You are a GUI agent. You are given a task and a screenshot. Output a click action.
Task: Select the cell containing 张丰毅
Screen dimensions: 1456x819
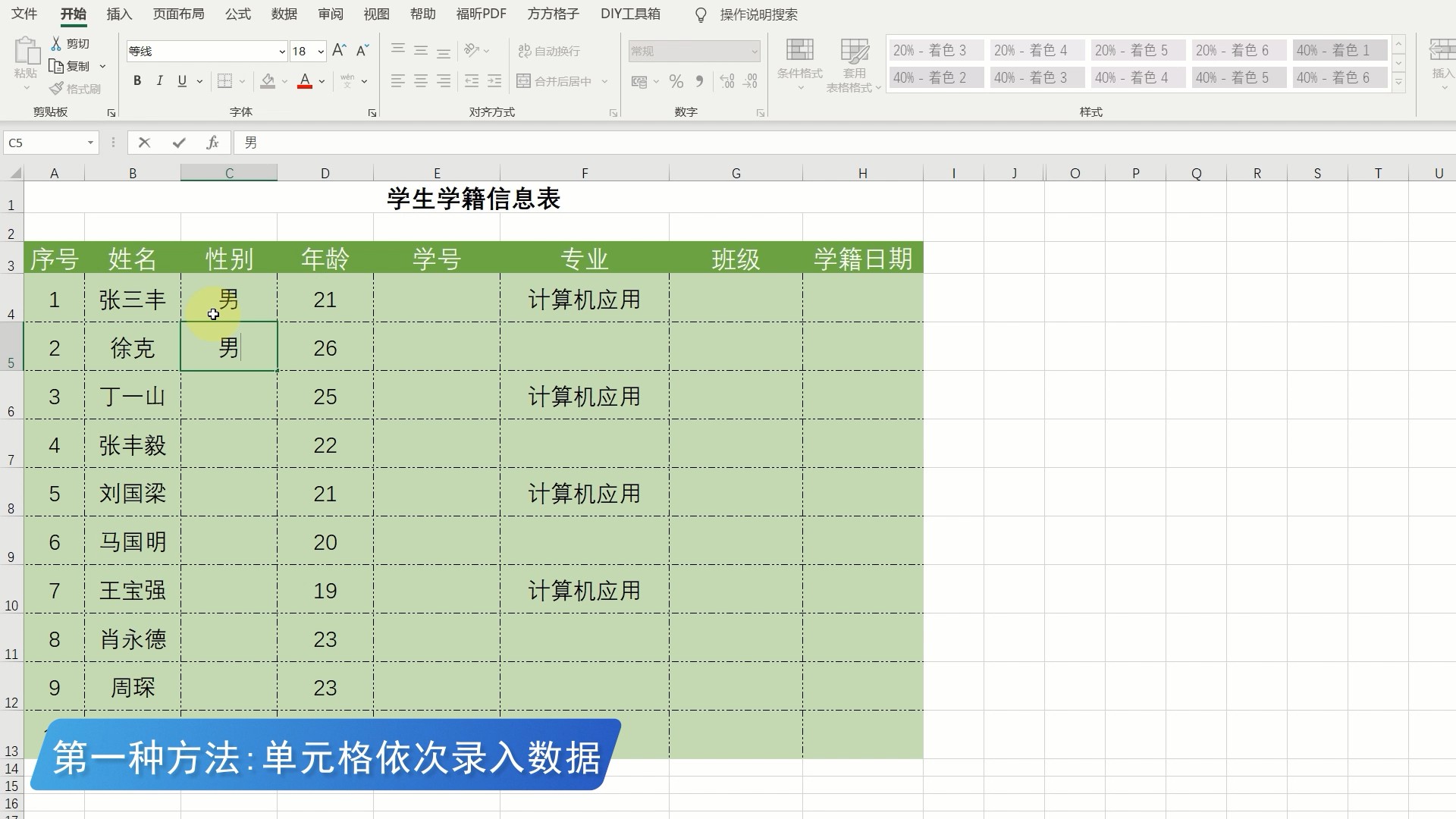point(133,444)
